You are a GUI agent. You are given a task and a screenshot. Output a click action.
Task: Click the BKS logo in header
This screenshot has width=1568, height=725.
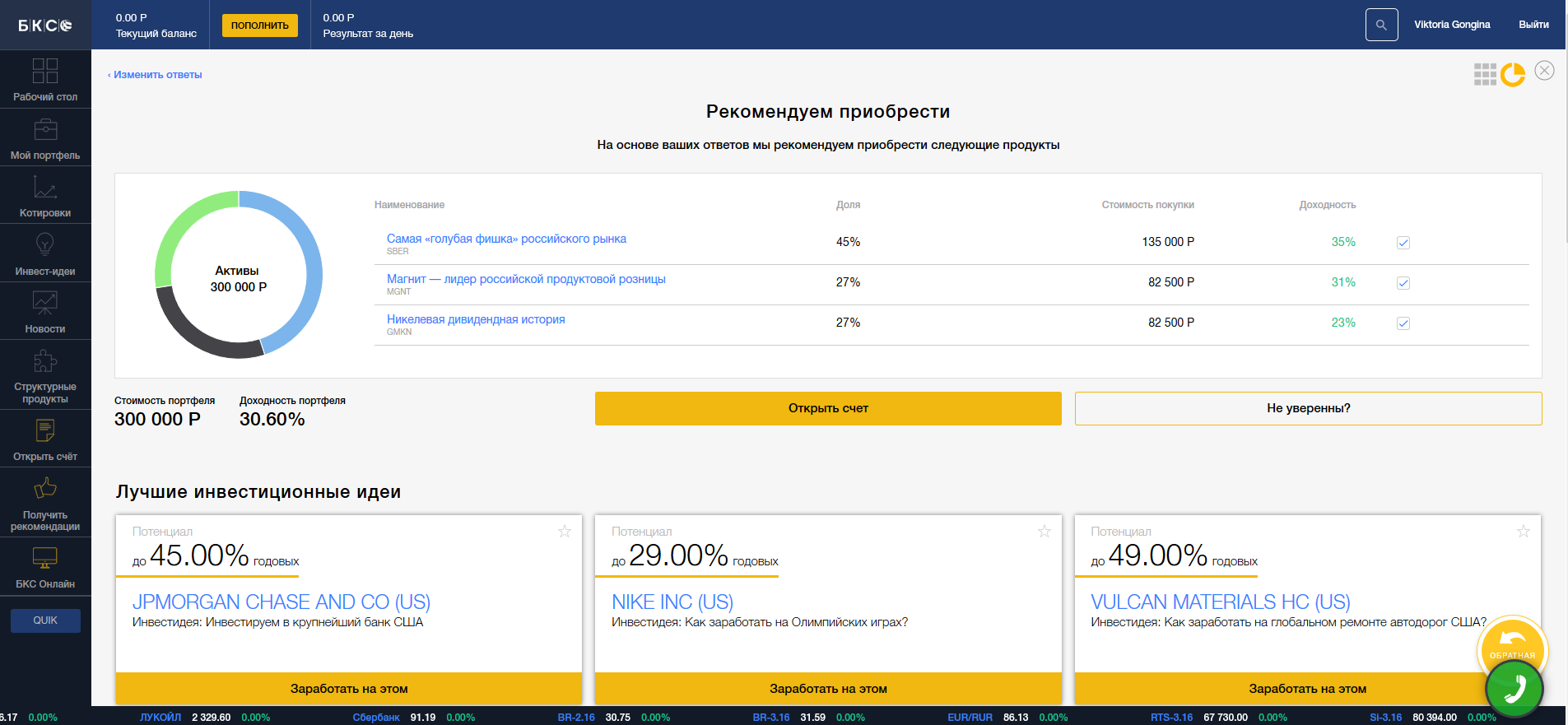tap(45, 26)
